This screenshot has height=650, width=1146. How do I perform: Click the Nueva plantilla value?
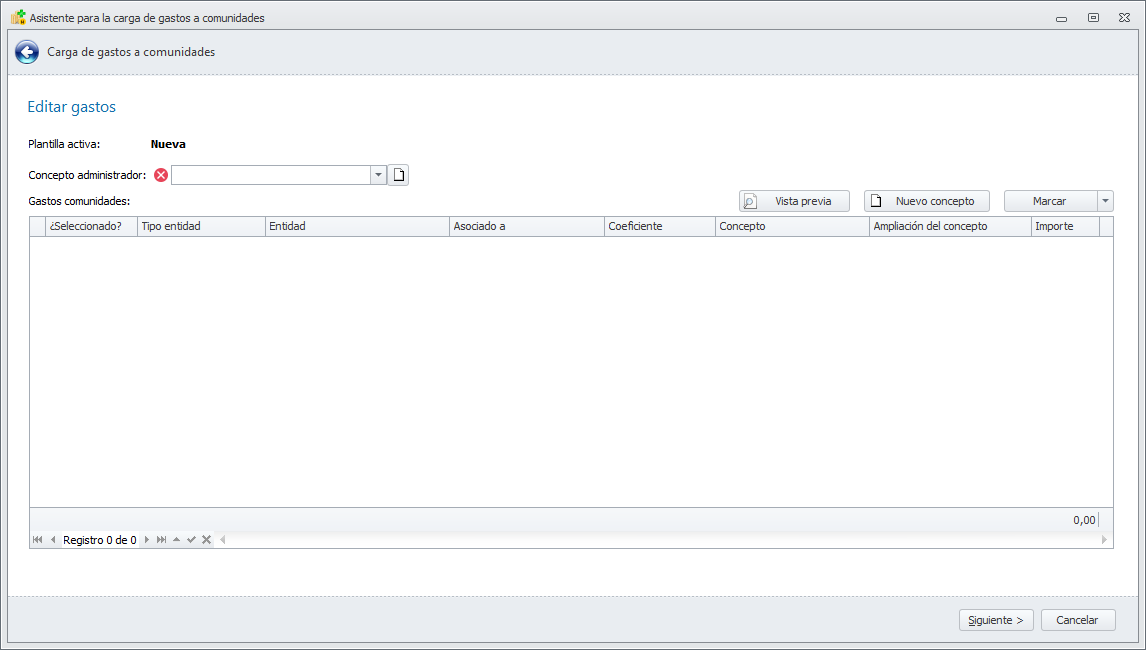168,144
